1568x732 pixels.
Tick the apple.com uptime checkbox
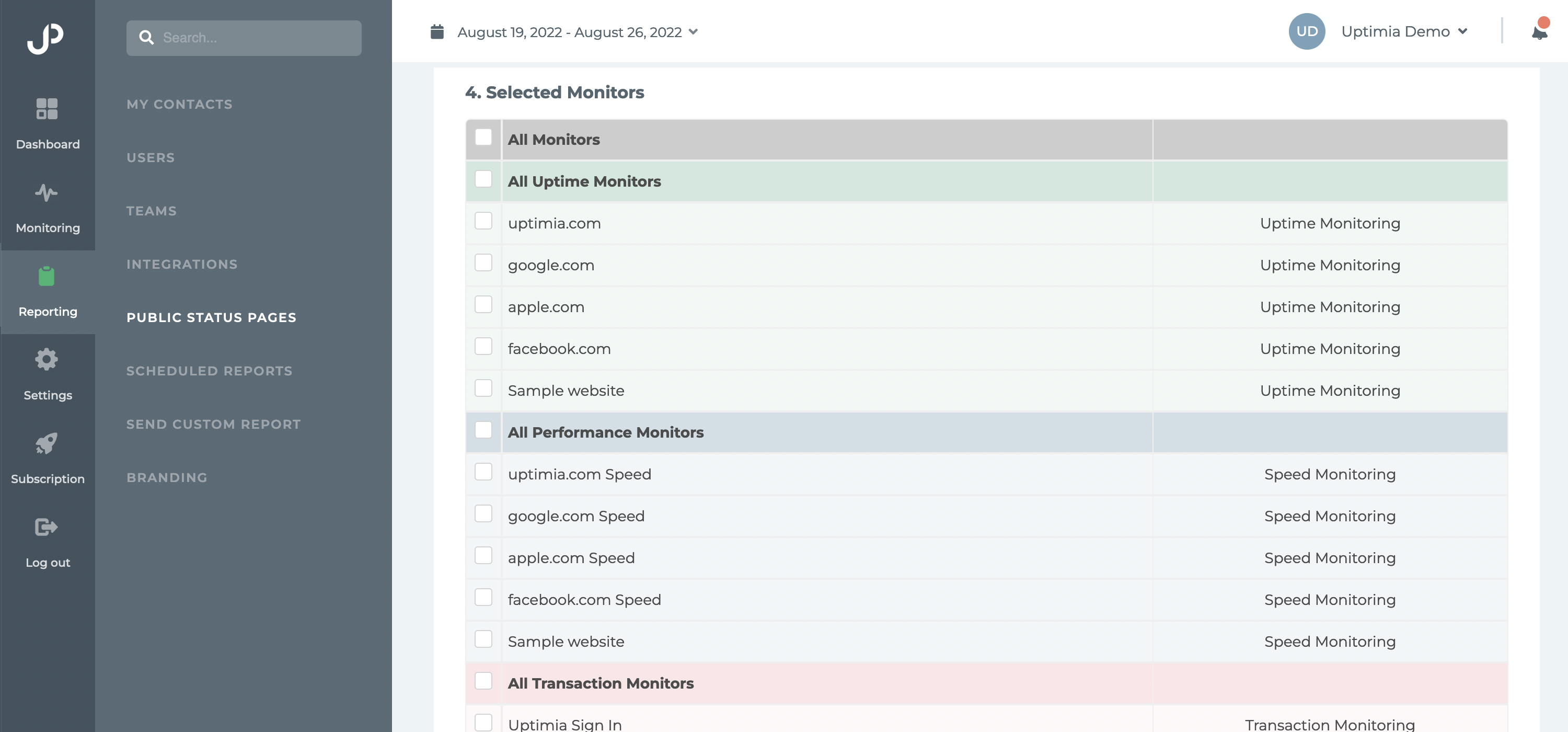(x=483, y=304)
